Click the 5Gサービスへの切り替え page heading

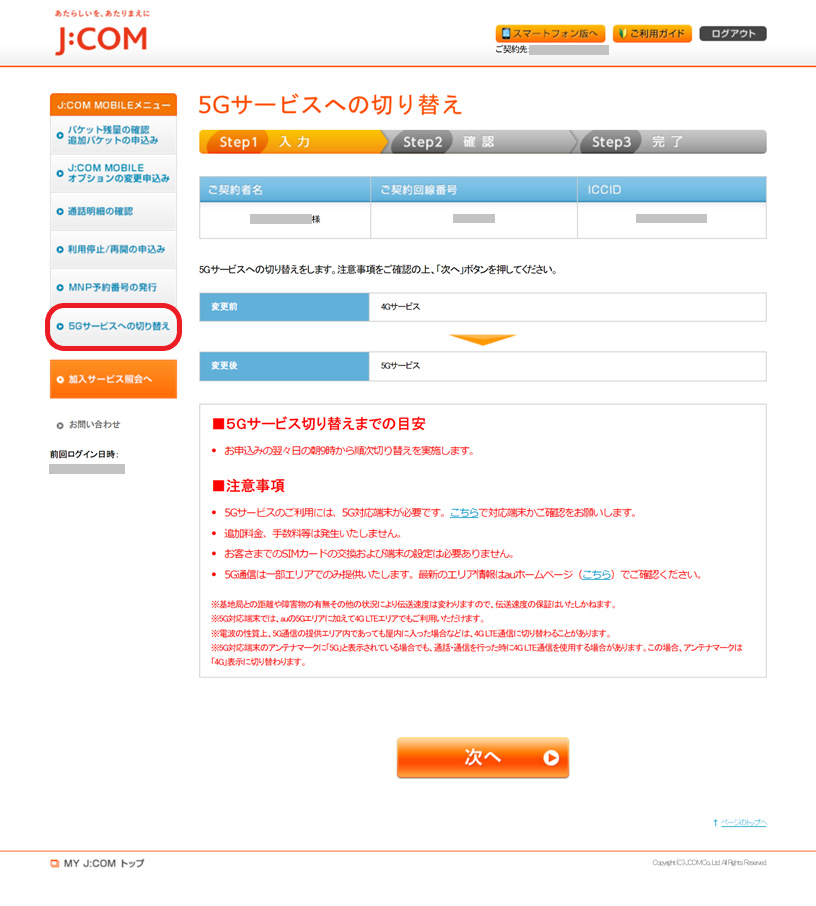click(330, 105)
